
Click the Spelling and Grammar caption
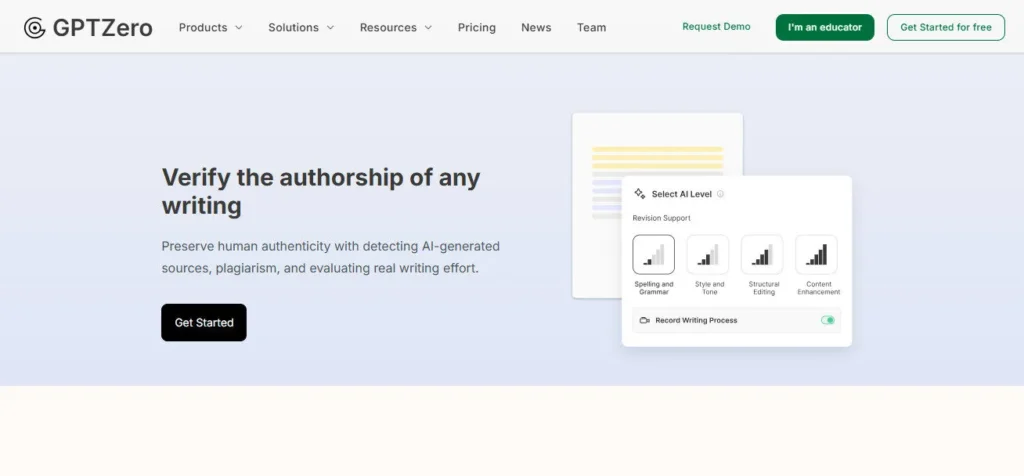pyautogui.click(x=654, y=288)
